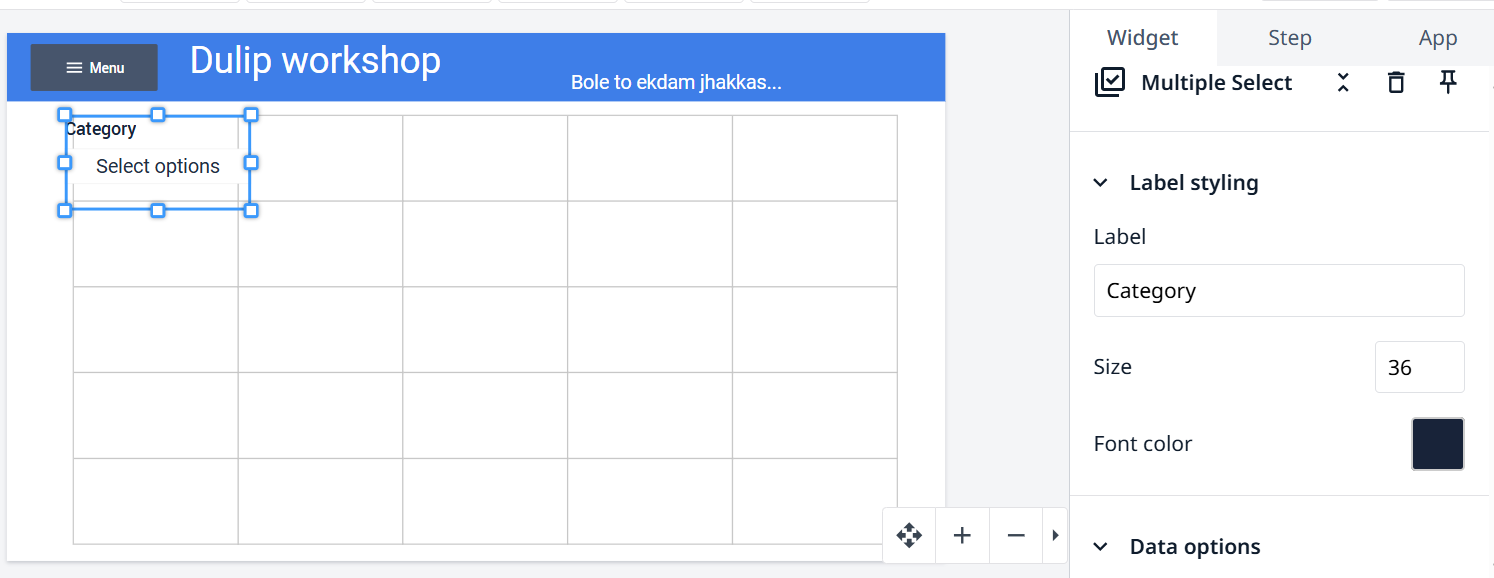Pin the widget properties panel
This screenshot has height=578, width=1494.
point(1448,83)
